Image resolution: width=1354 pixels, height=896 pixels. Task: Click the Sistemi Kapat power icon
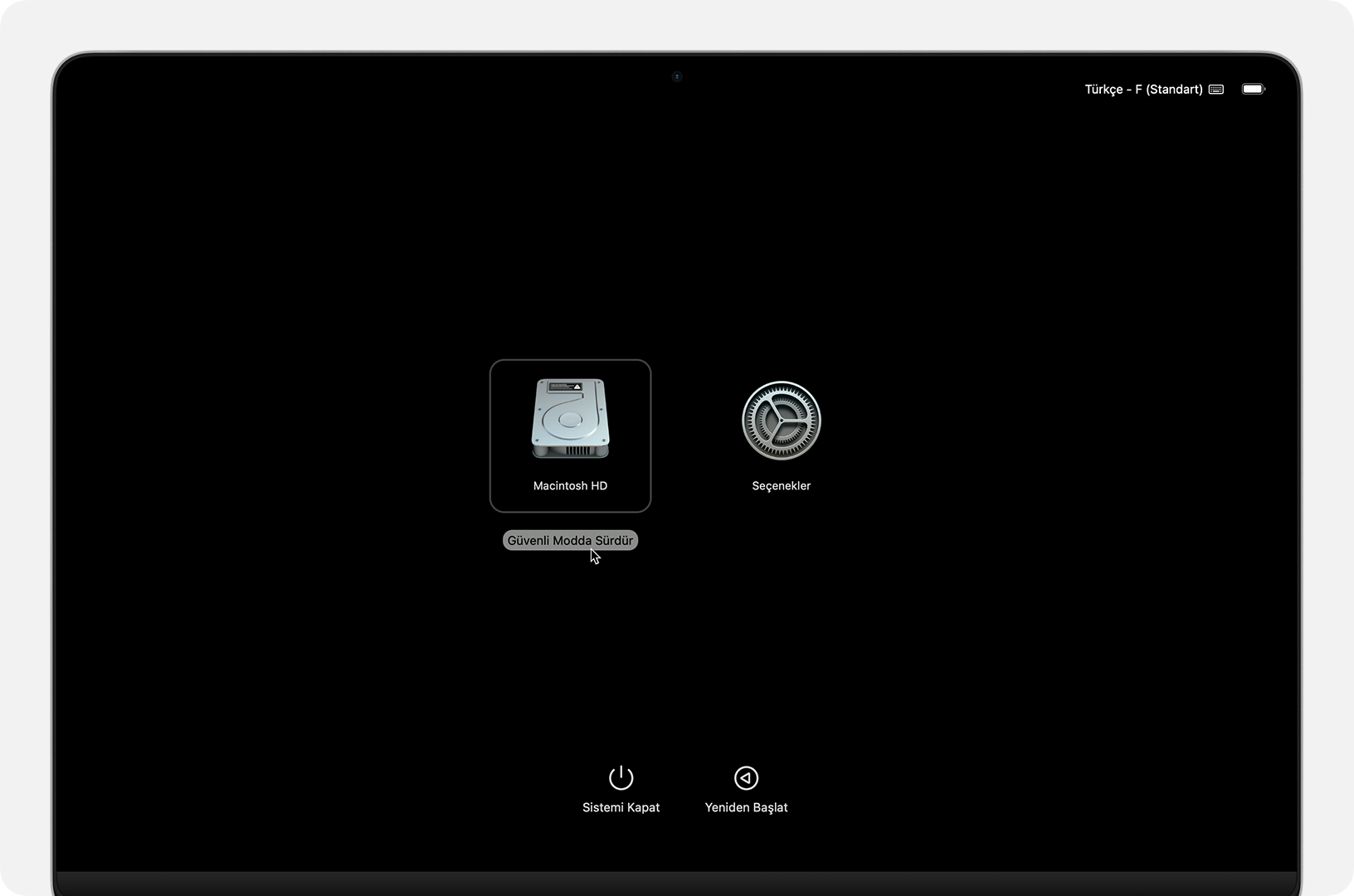[x=621, y=777]
